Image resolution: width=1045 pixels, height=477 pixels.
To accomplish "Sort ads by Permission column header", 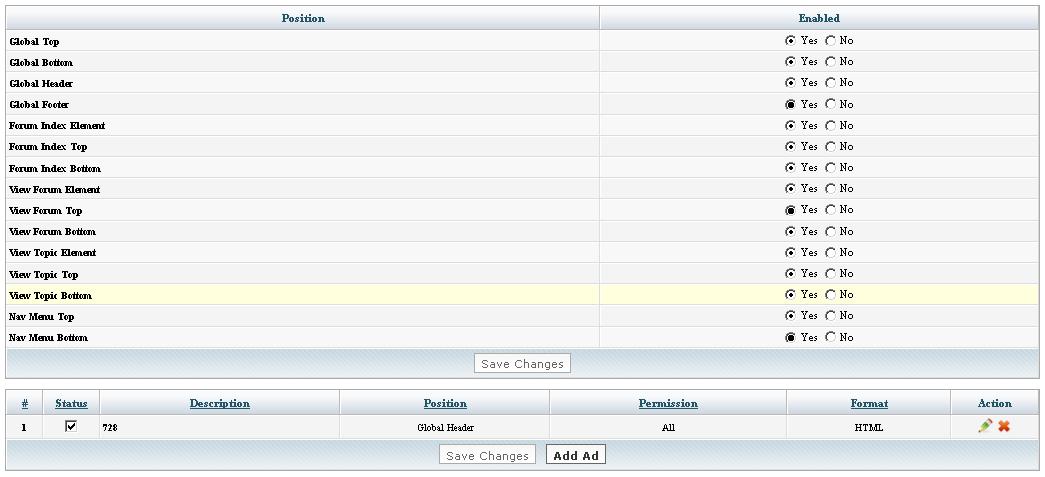I will tap(667, 403).
